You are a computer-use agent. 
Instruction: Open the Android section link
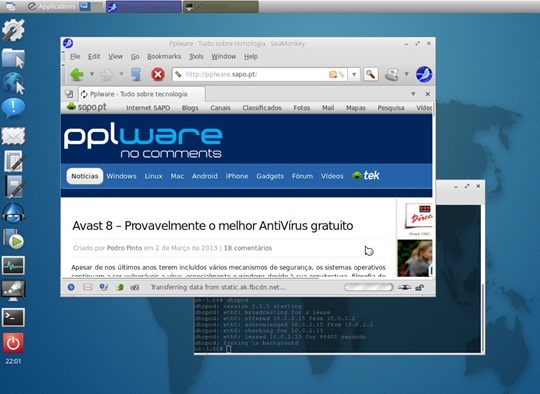tap(205, 176)
